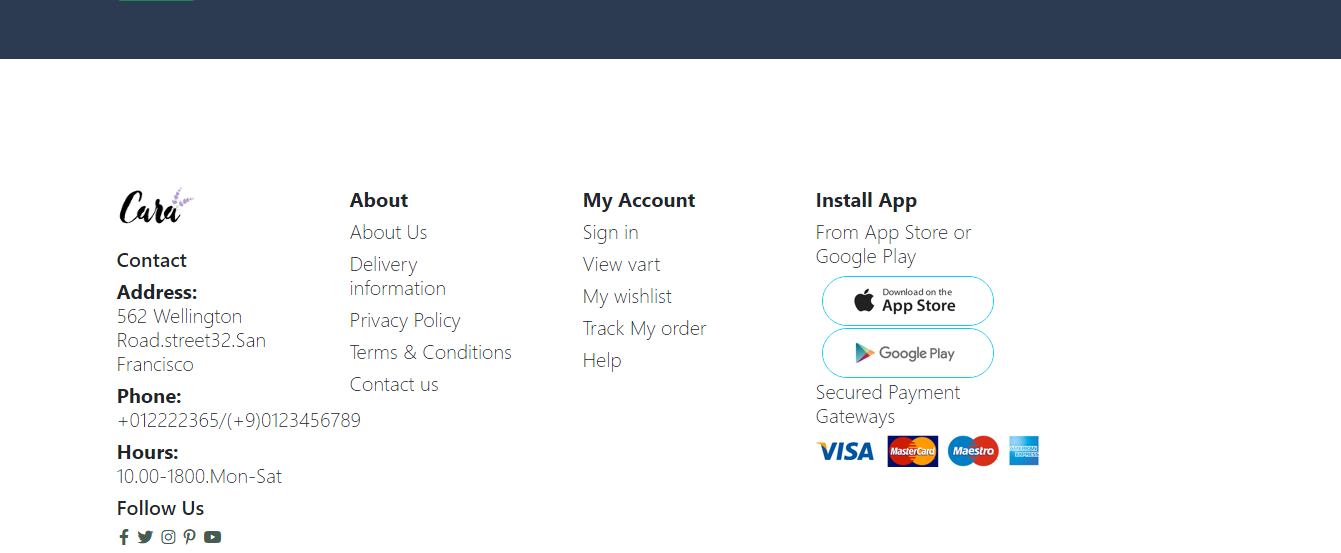Open Terms & Conditions link
The height and width of the screenshot is (553, 1341).
pyautogui.click(x=431, y=352)
